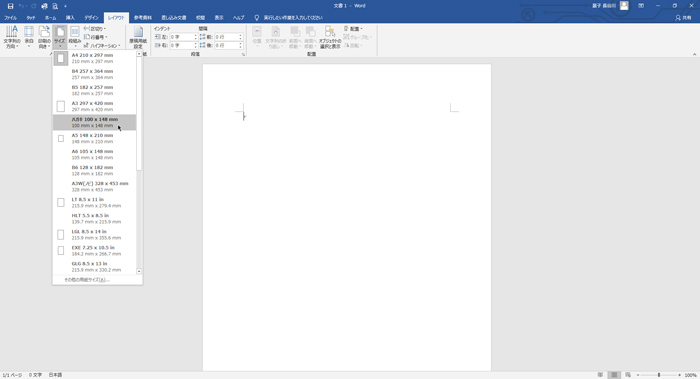
Task: Switch to read mode view in status bar
Action: click(x=600, y=375)
